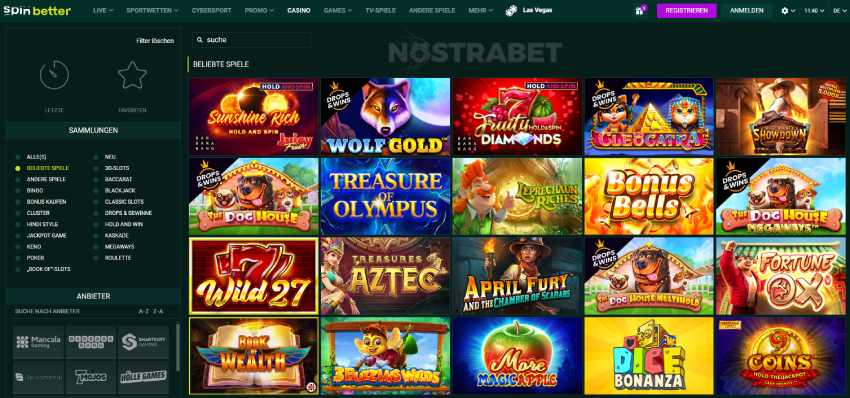The image size is (850, 398).
Task: Click Filter löschen
Action: coord(155,41)
